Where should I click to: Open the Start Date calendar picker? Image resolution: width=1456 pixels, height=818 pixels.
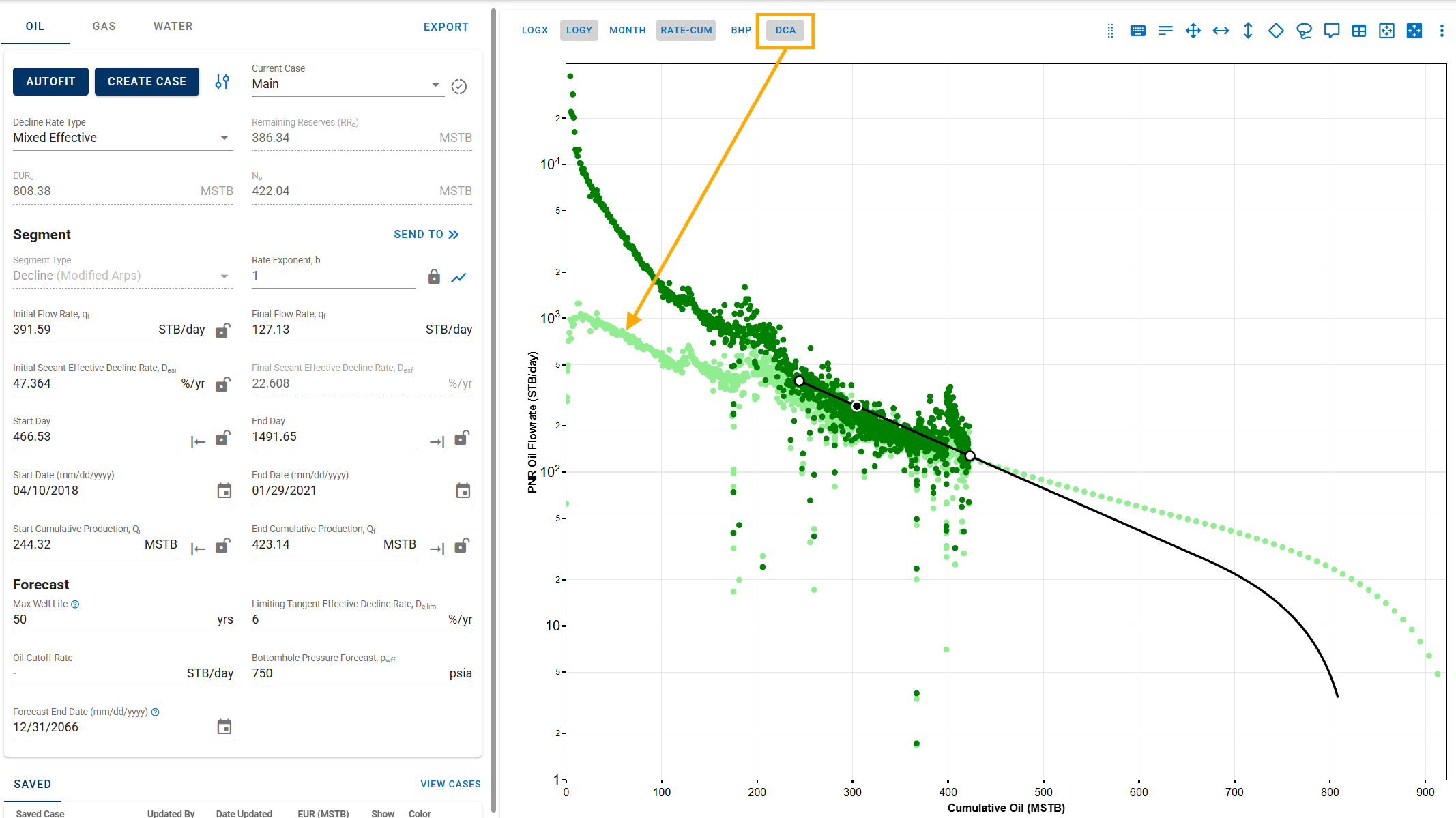[224, 491]
